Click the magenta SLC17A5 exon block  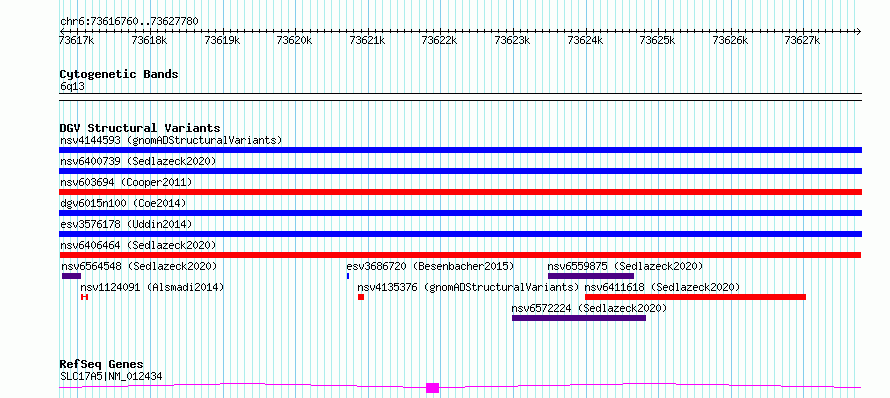coord(433,388)
